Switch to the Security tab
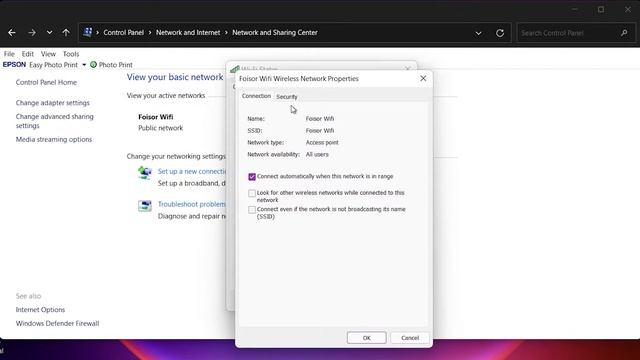The height and width of the screenshot is (360, 640). tap(287, 97)
